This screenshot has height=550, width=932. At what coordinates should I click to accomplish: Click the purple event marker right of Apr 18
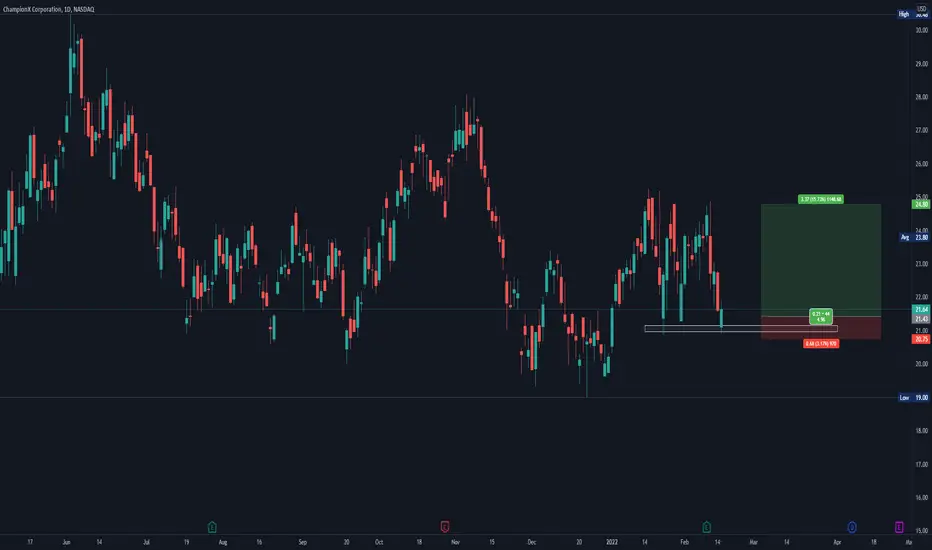pos(899,527)
